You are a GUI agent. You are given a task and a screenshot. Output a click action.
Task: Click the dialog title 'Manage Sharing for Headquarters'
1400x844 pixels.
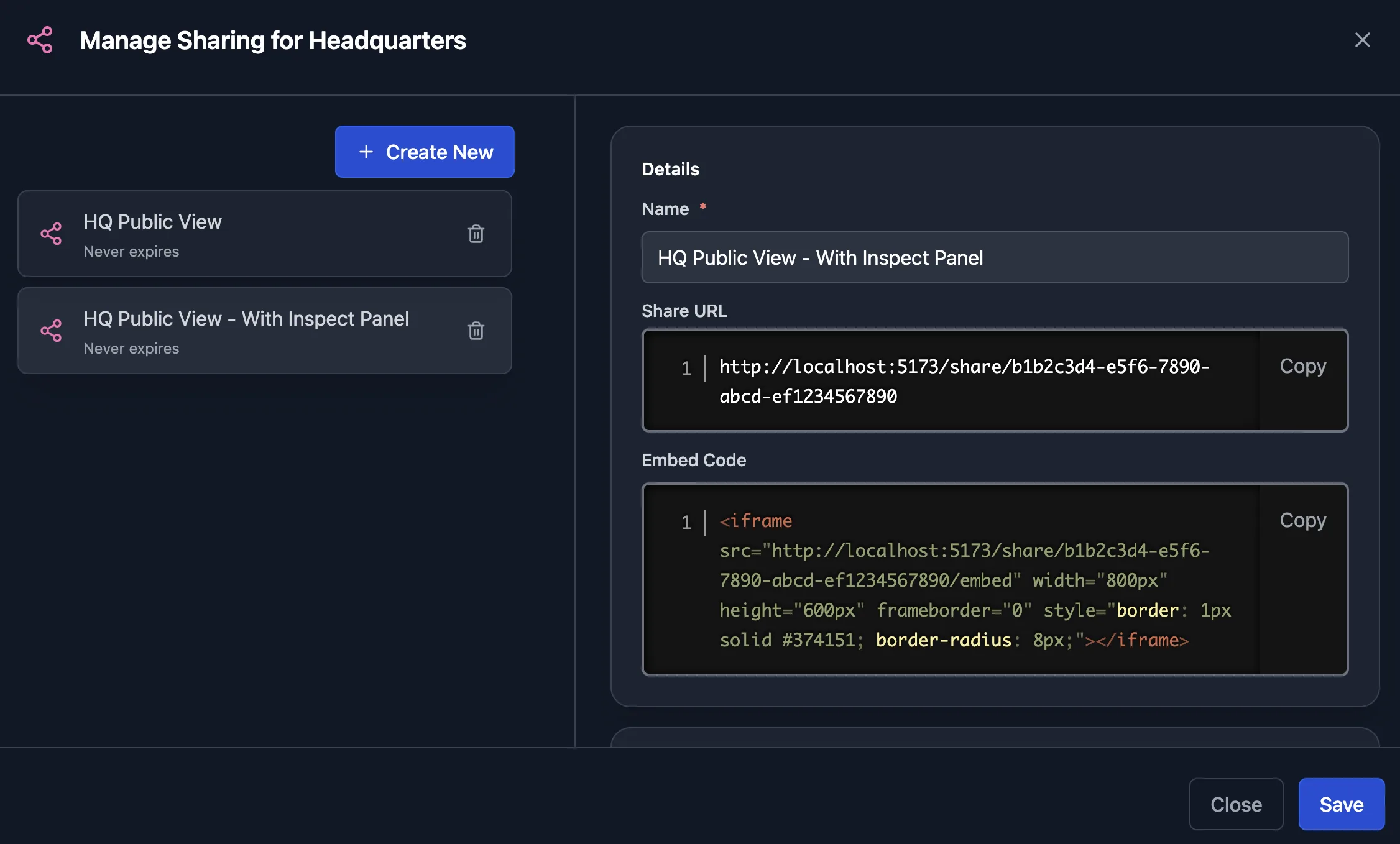[273, 40]
